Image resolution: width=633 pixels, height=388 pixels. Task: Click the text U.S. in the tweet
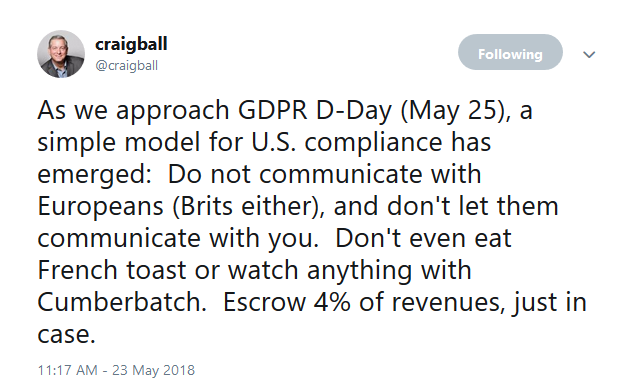273,142
